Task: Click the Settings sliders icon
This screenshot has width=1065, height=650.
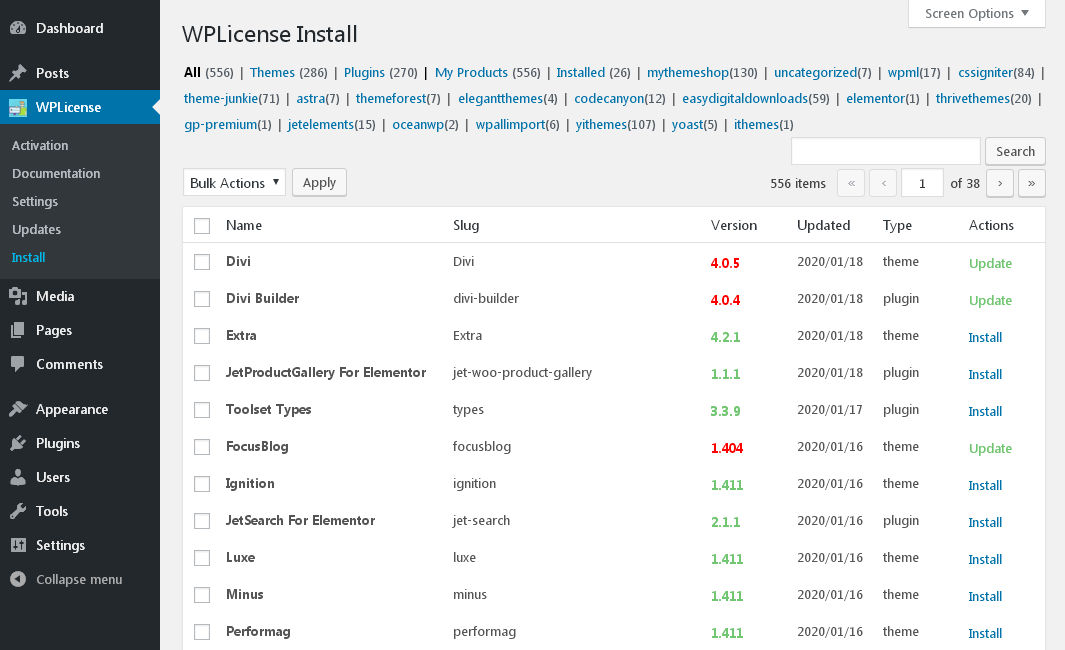Action: [18, 545]
